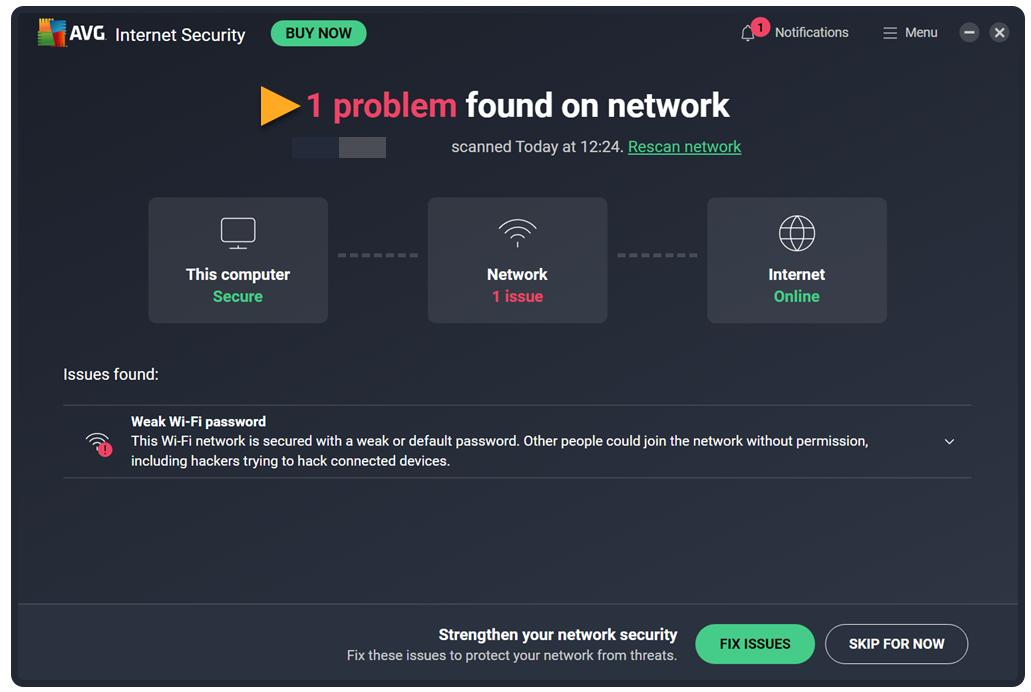Expand the Weak Wi-Fi password details
The width and height of the screenshot is (1031, 692).
pyautogui.click(x=950, y=442)
